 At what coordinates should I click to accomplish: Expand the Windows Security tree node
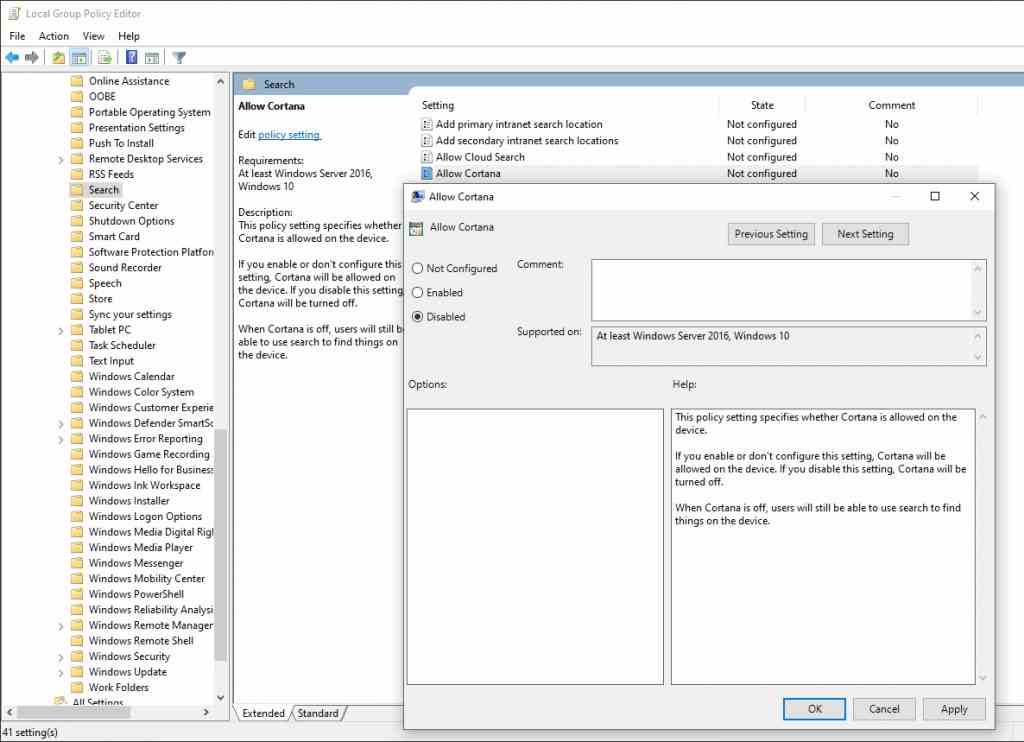(61, 658)
